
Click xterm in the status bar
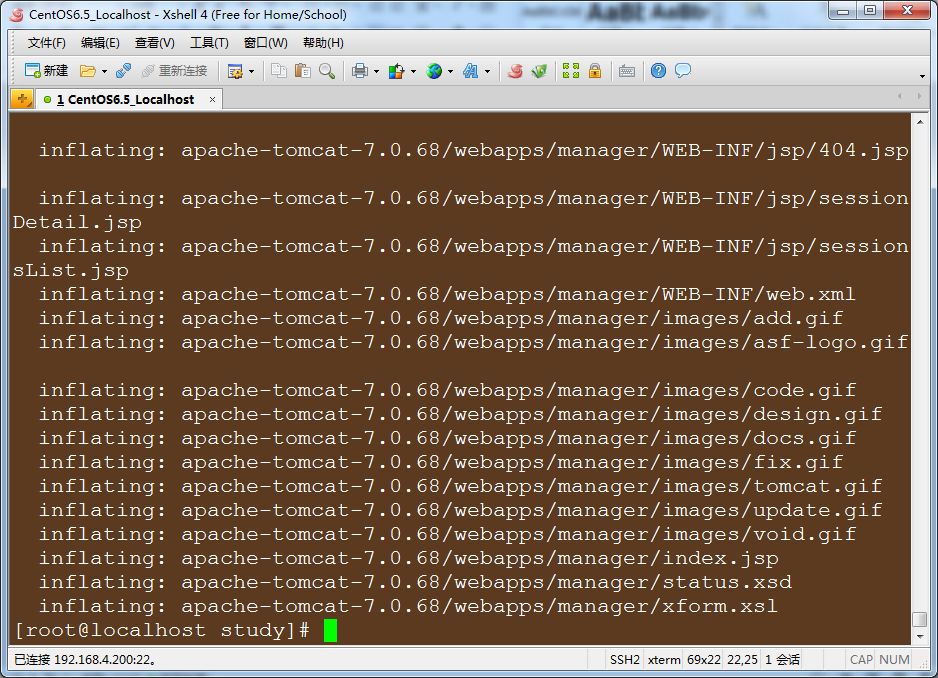pos(664,659)
